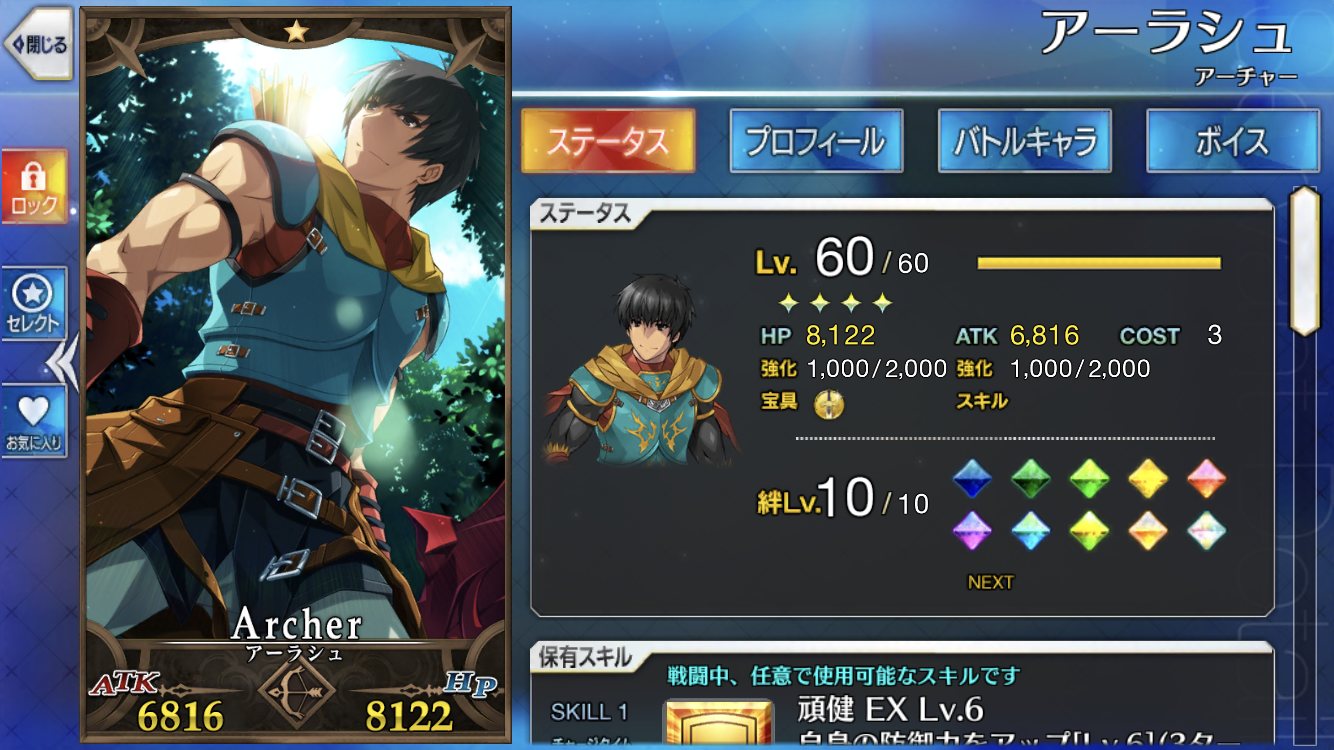Click the vertical scrollbar handle
The height and width of the screenshot is (750, 1334).
coord(1305,260)
